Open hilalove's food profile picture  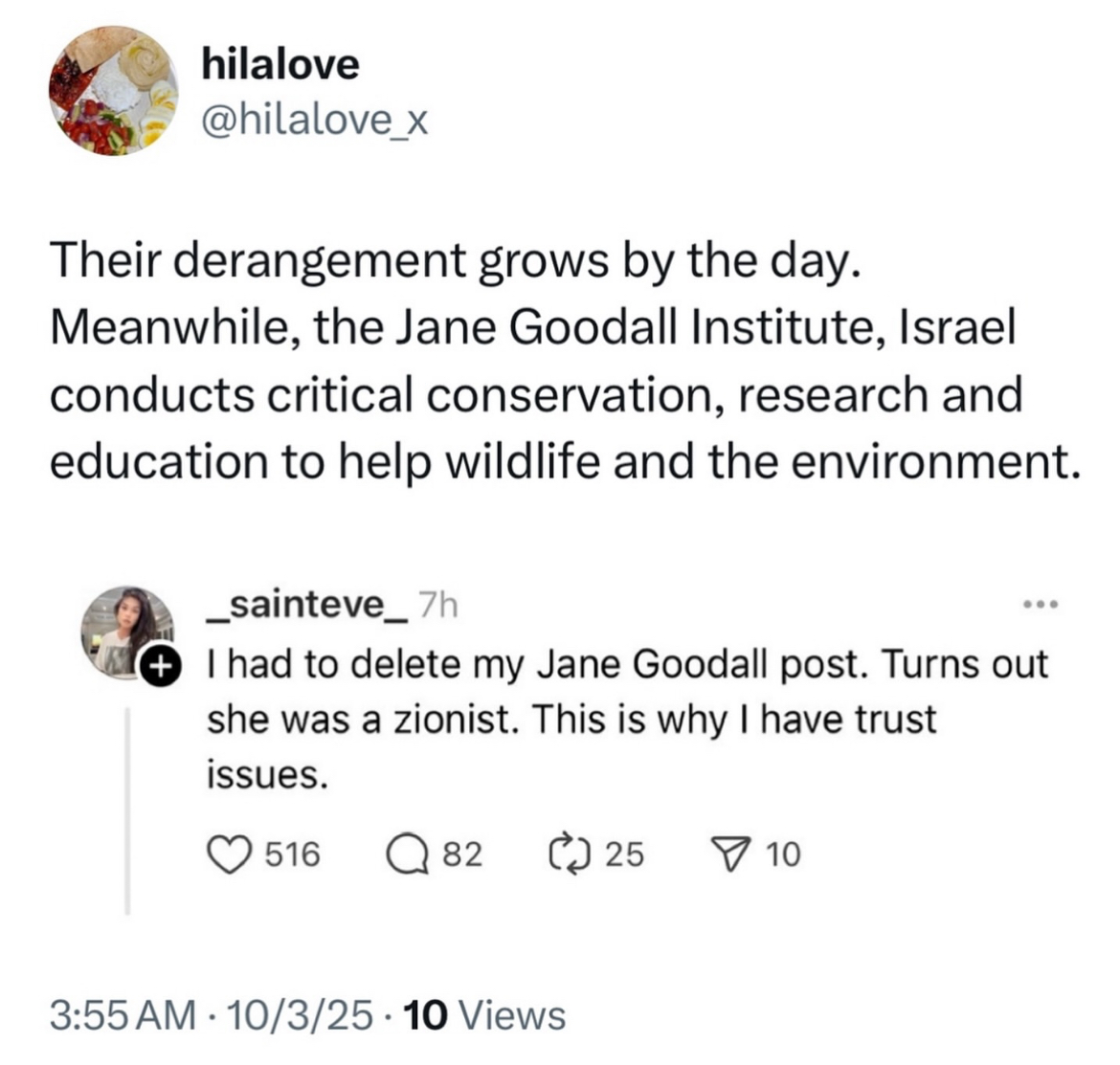tap(114, 91)
